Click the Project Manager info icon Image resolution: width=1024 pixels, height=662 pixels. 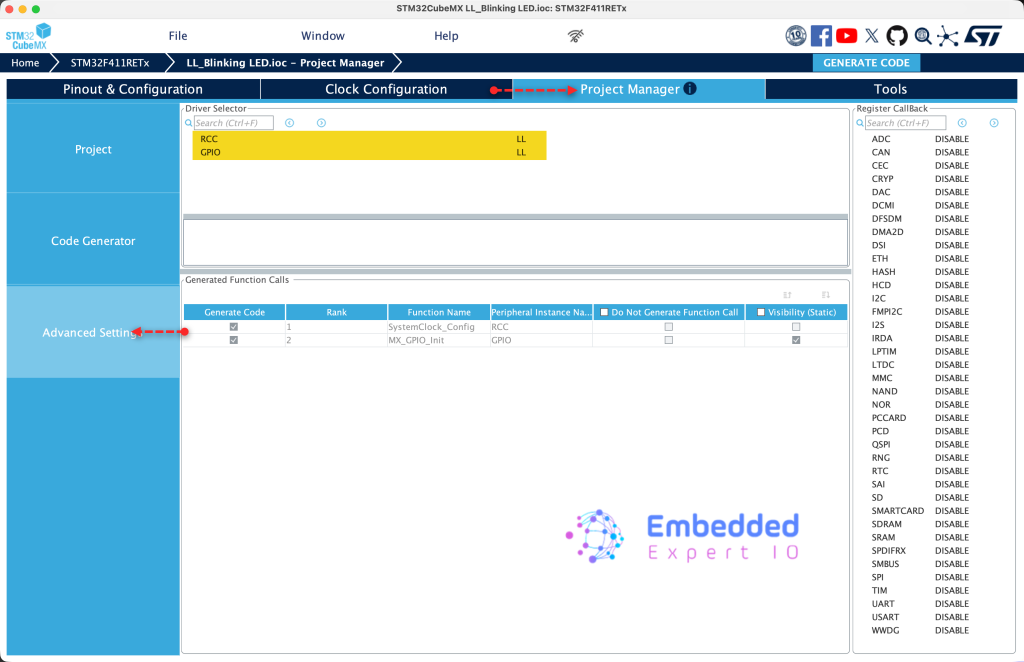tap(690, 89)
